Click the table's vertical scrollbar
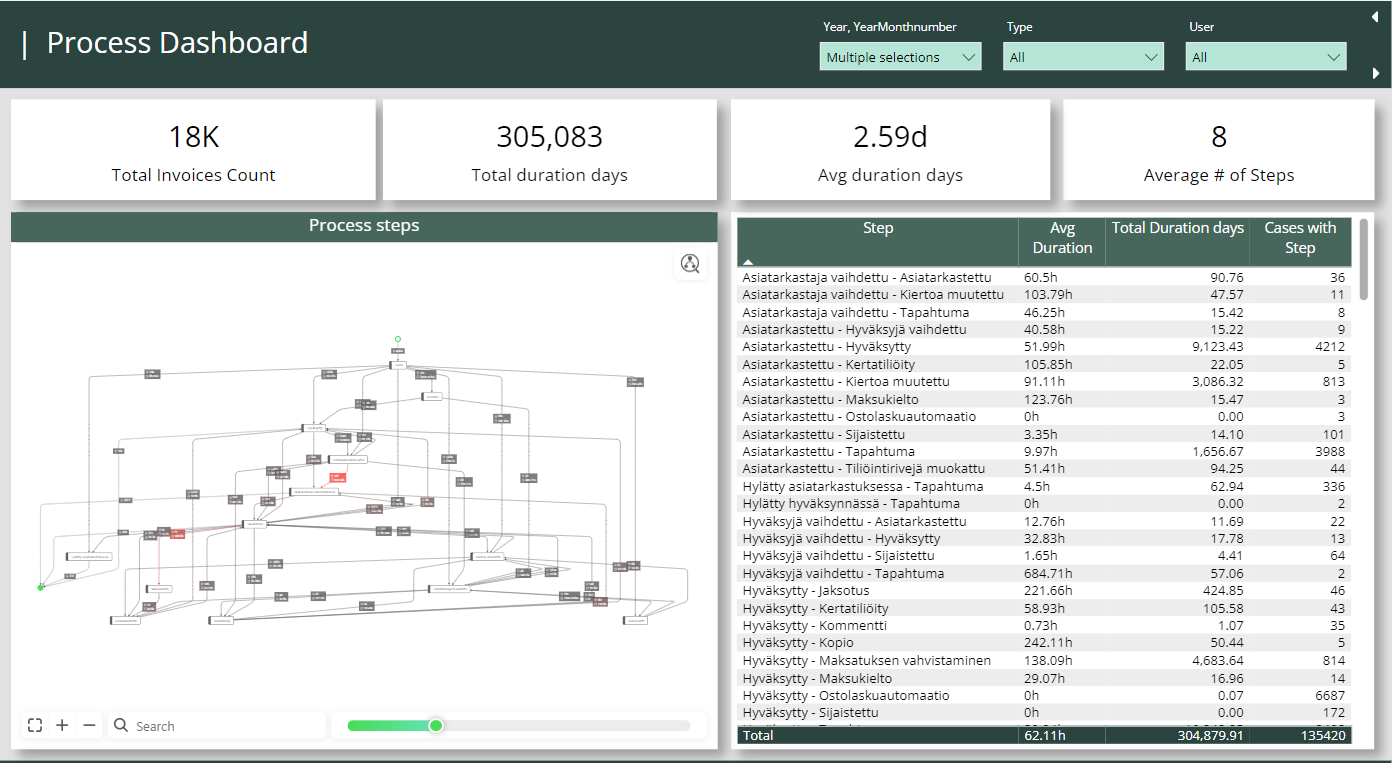 tap(1364, 260)
